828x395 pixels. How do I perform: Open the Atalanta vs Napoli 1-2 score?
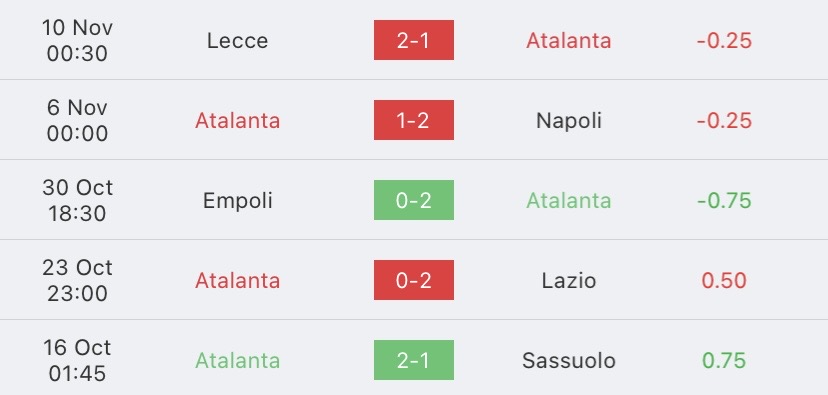click(413, 120)
